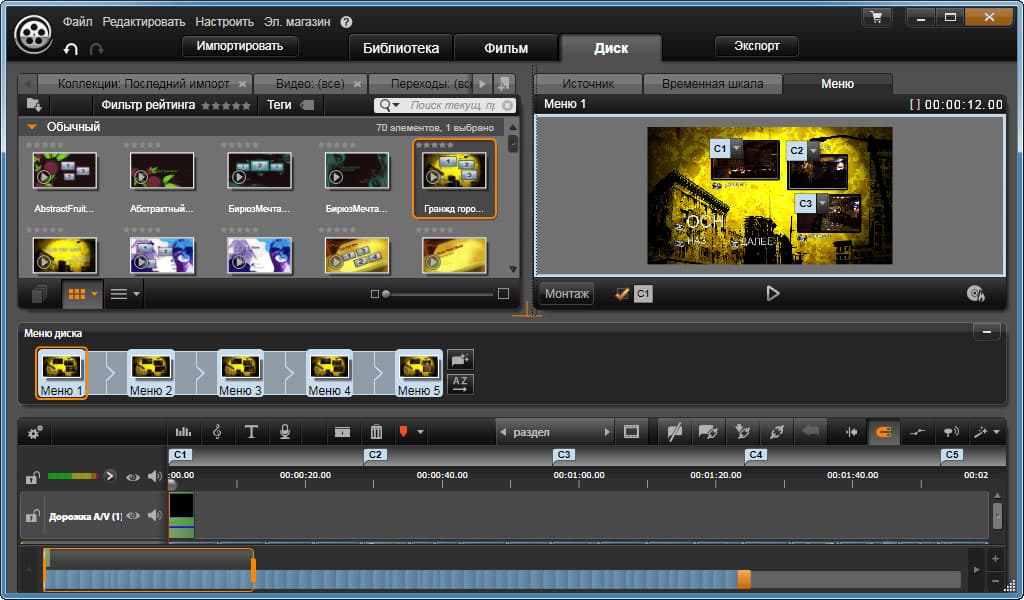Click the voice-over microphone icon

click(x=285, y=432)
